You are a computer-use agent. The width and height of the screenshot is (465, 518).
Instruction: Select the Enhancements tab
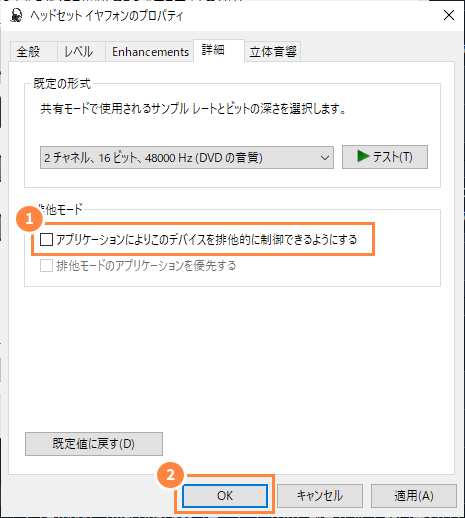pyautogui.click(x=150, y=52)
